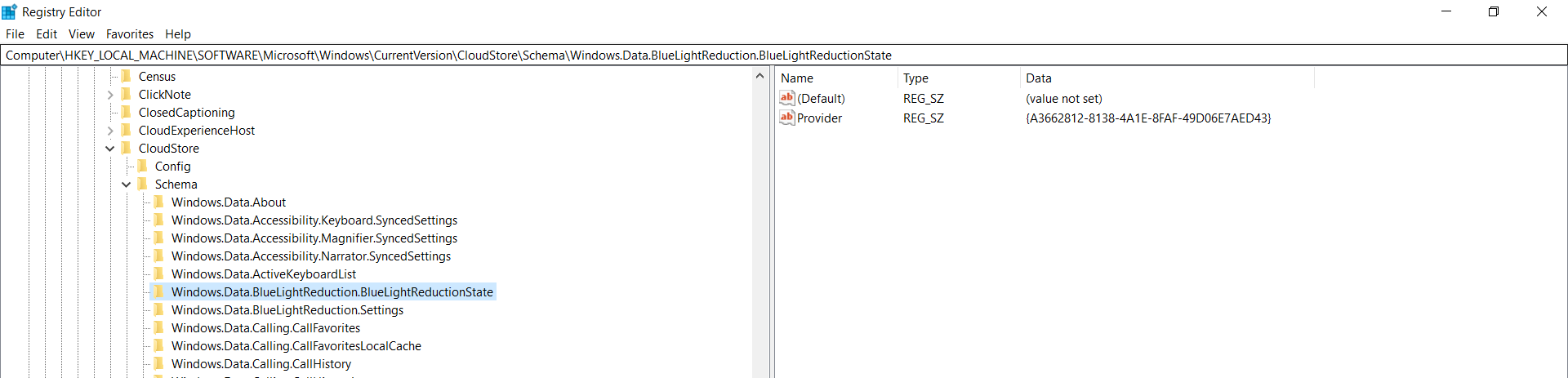
Task: Click the Provider value string icon
Action: pyautogui.click(x=787, y=118)
